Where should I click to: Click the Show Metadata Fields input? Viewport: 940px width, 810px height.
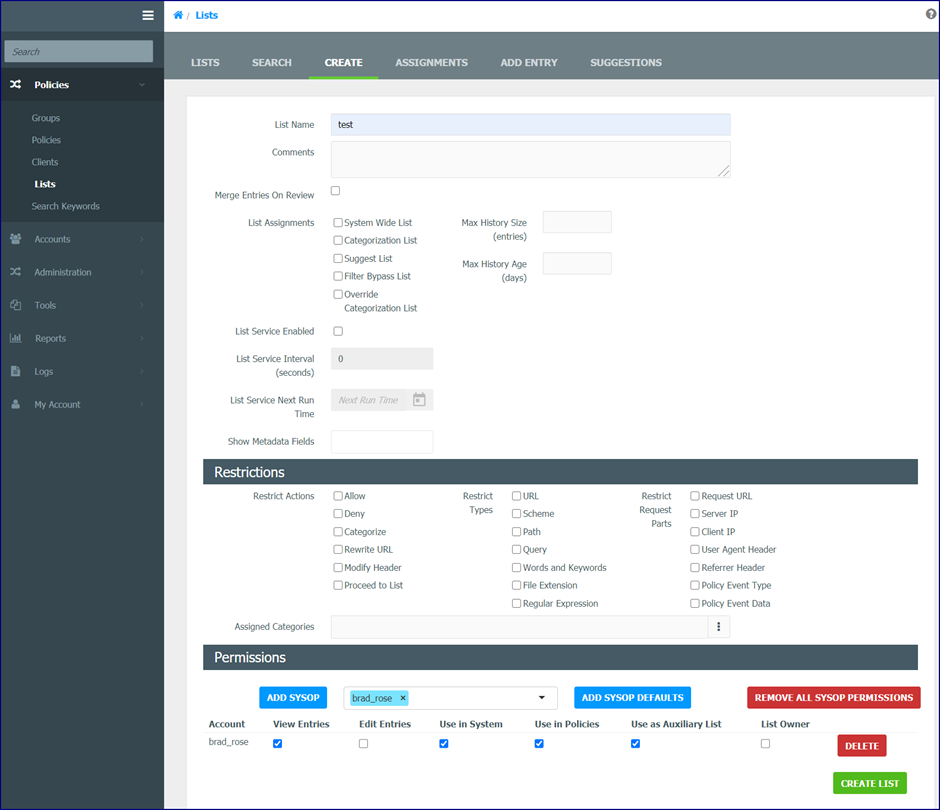[382, 442]
